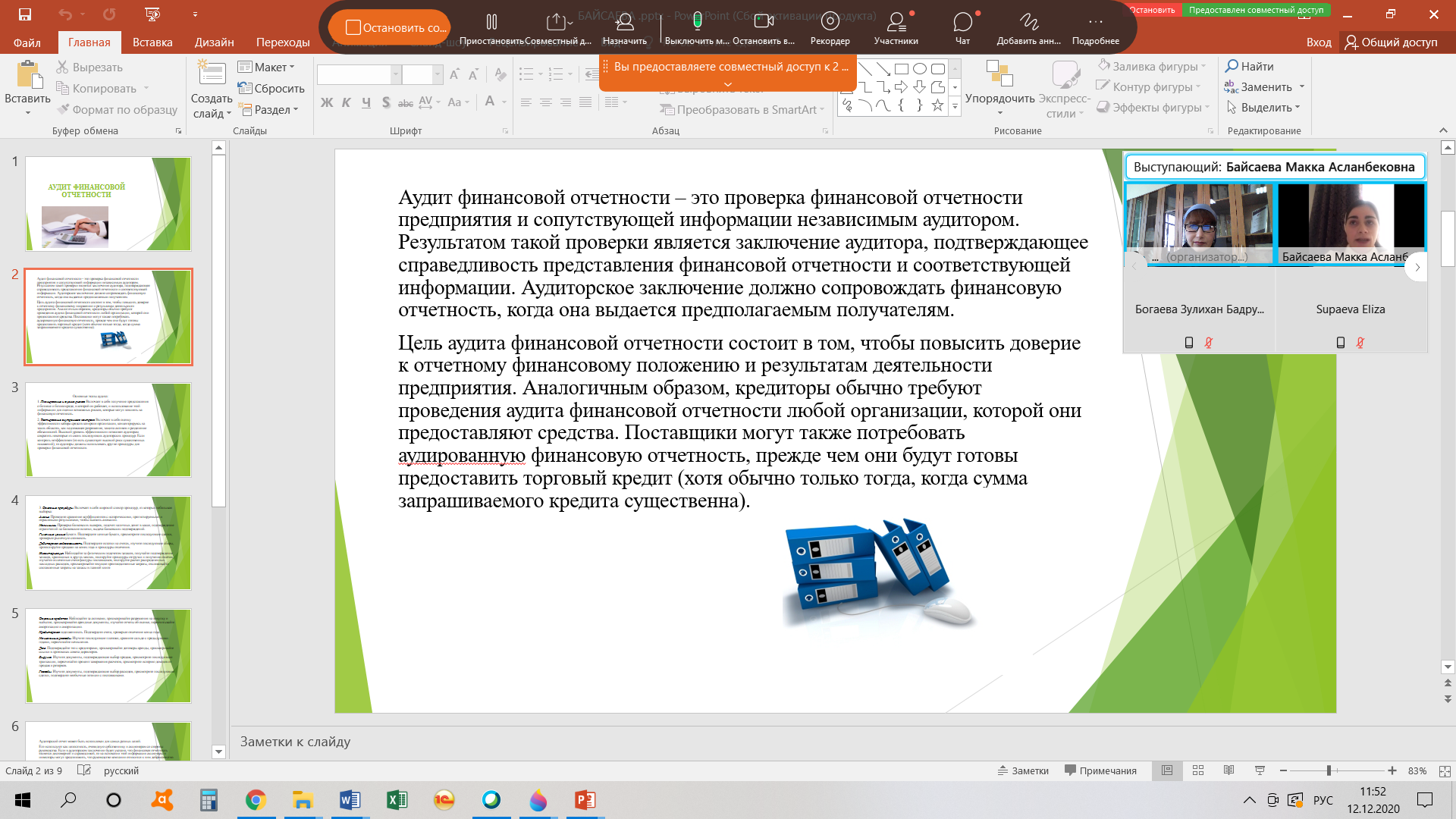This screenshot has width=1456, height=819.
Task: Toggle underline text formatting
Action: (366, 102)
